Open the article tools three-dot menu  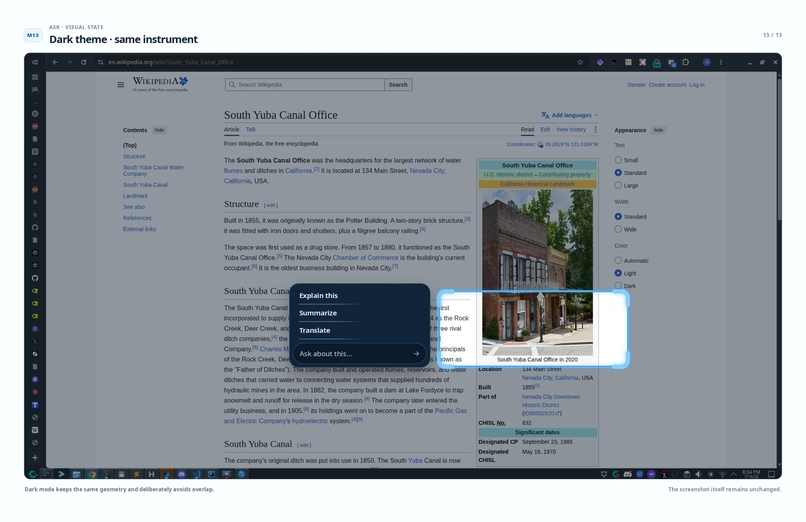pos(596,129)
